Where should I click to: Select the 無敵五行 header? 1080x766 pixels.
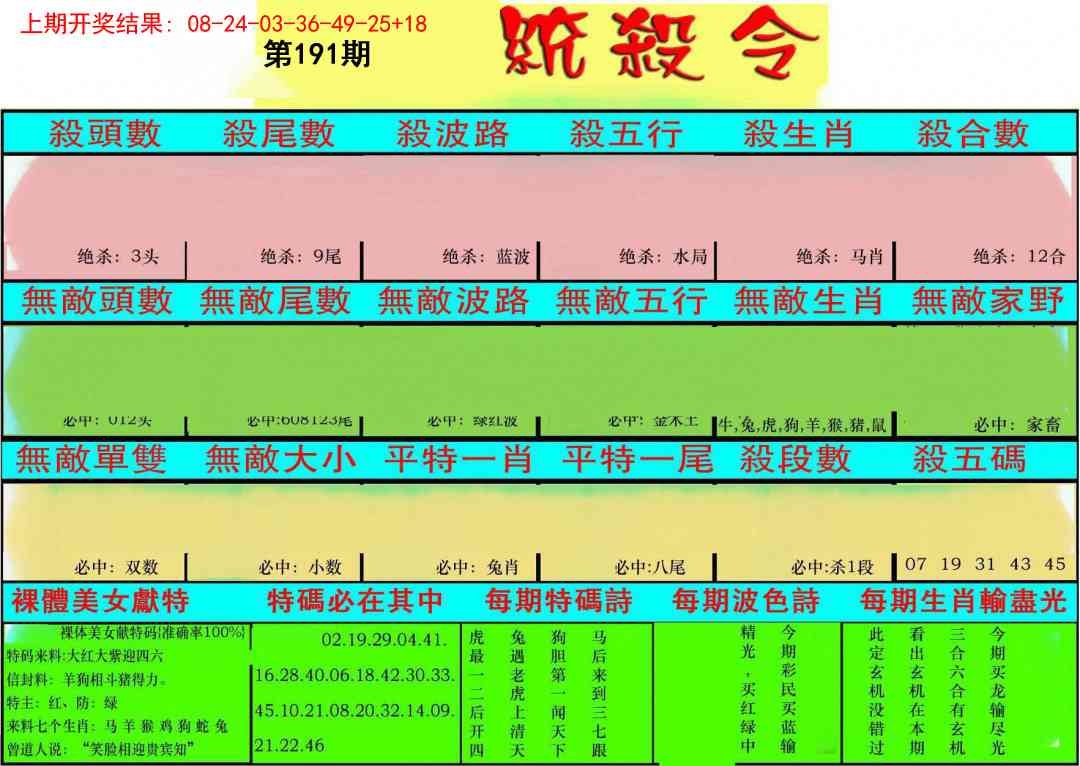pos(631,301)
